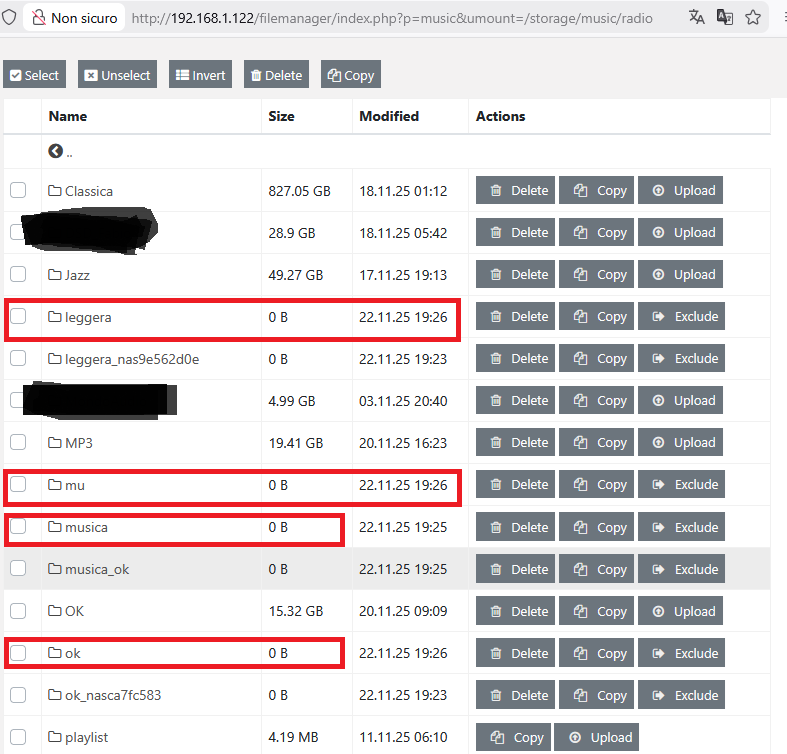Select the checkbox for playlist row
Image resolution: width=787 pixels, height=754 pixels.
click(18, 737)
